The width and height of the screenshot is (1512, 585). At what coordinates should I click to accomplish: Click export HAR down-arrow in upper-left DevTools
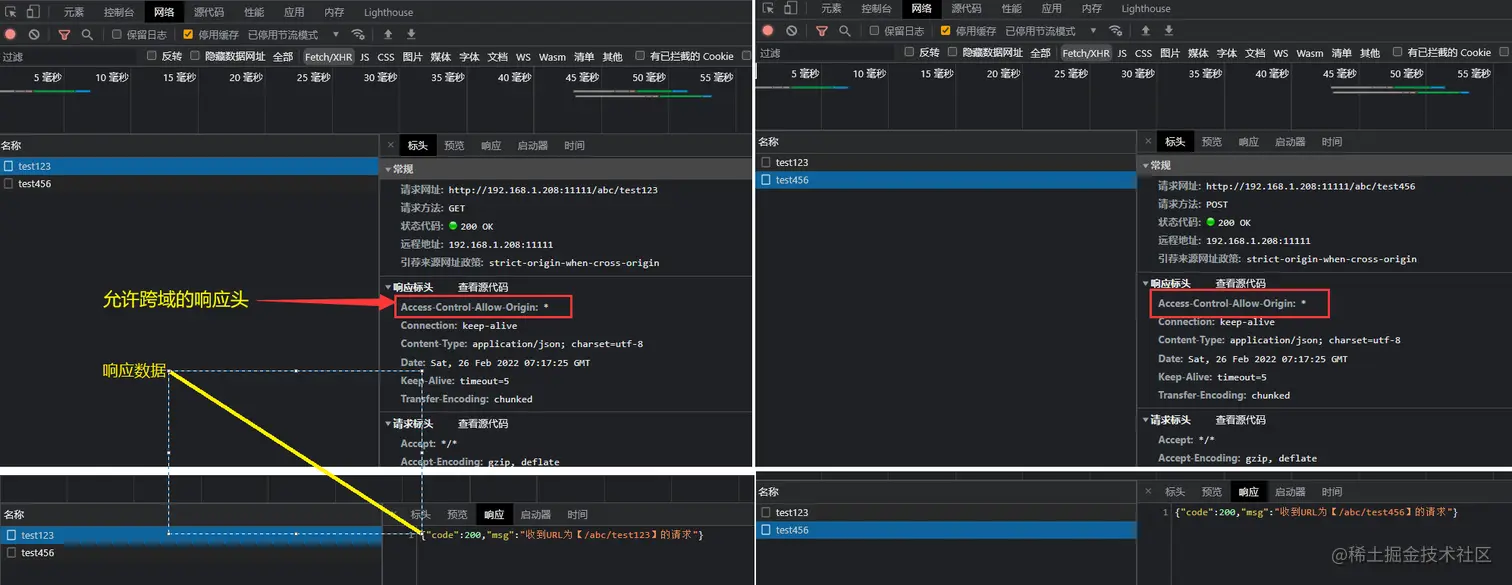(411, 34)
